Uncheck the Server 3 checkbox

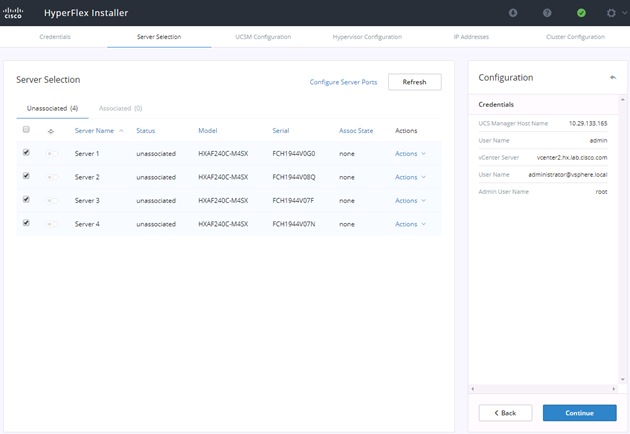point(26,199)
